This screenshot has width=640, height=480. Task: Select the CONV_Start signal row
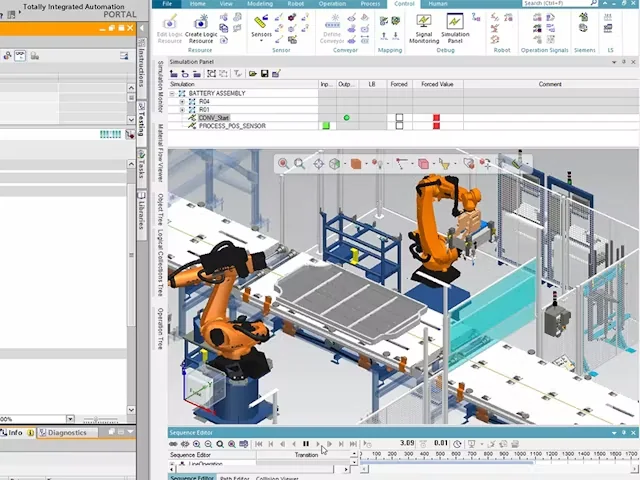pyautogui.click(x=214, y=118)
